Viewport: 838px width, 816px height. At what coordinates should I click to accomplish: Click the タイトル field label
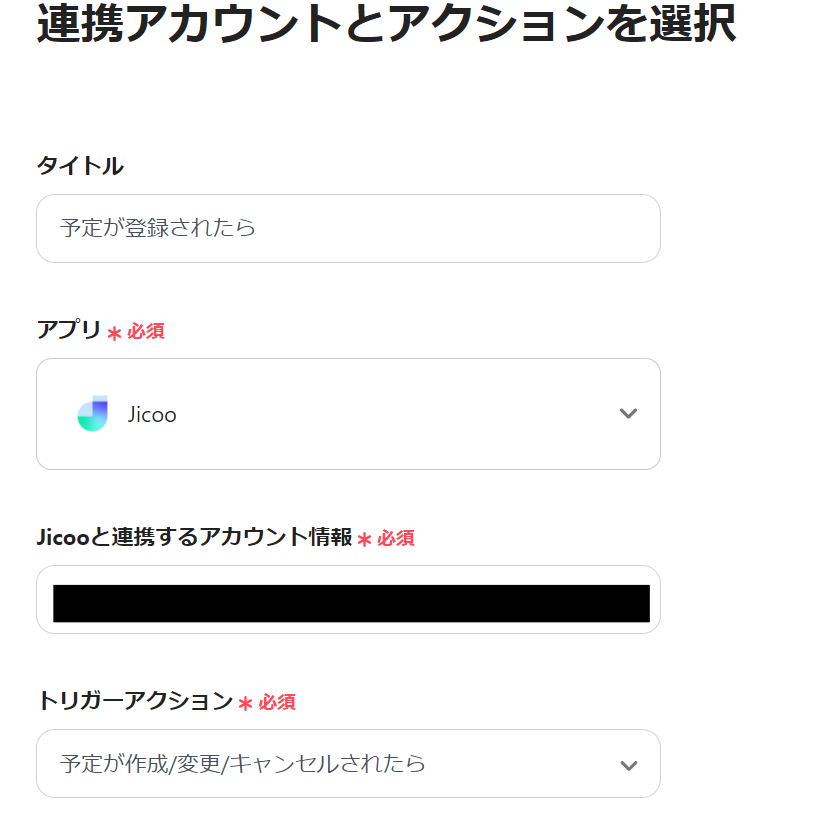(80, 166)
